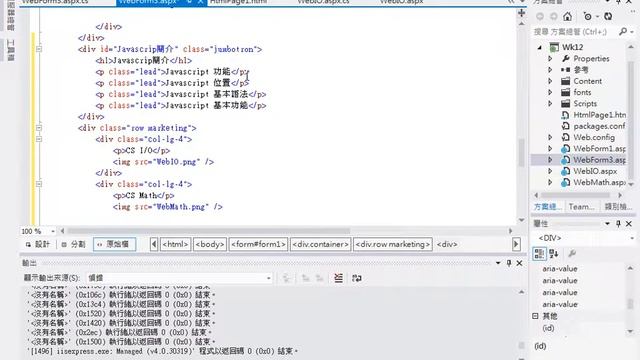Click go to next message icon in Output

coord(320,278)
